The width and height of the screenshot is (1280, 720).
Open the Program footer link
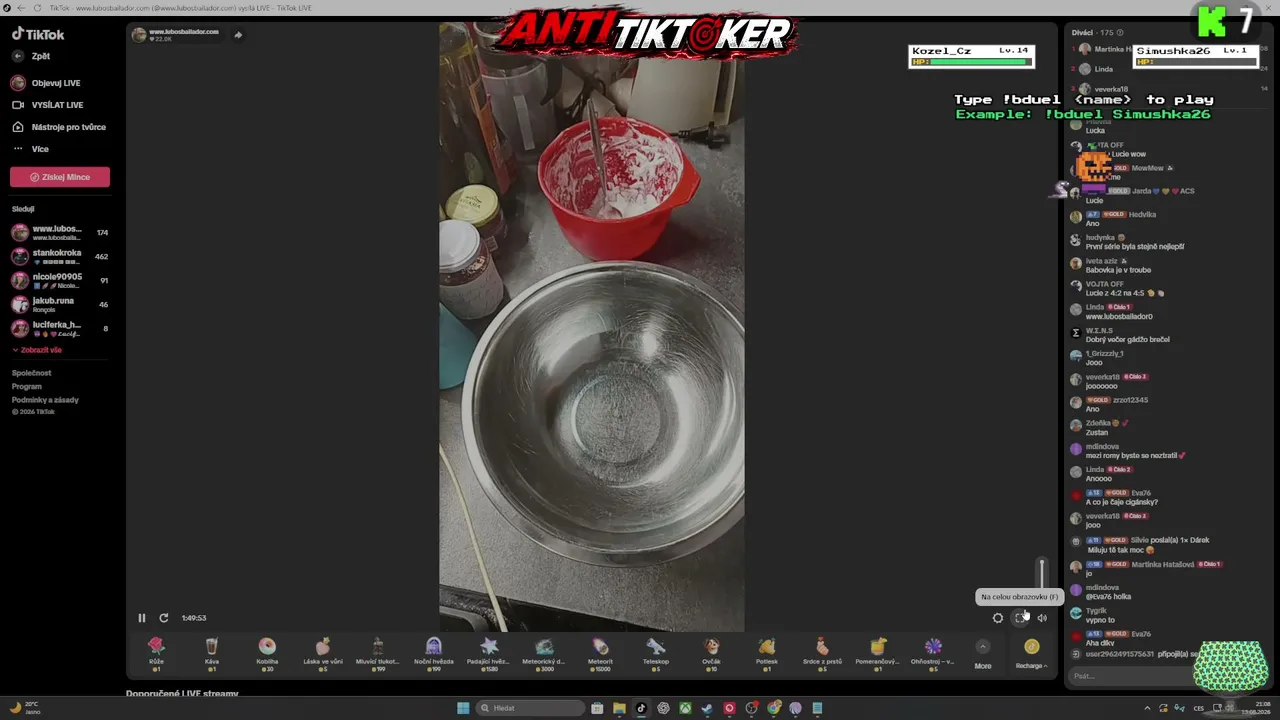coord(27,386)
